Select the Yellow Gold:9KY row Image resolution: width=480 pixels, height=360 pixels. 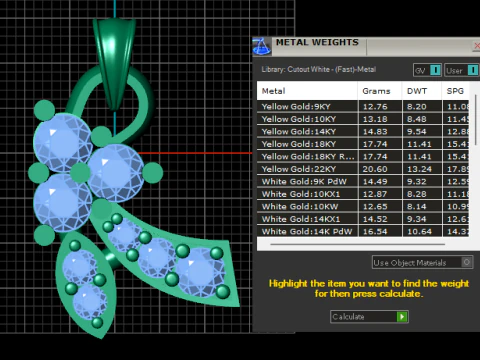(x=363, y=107)
